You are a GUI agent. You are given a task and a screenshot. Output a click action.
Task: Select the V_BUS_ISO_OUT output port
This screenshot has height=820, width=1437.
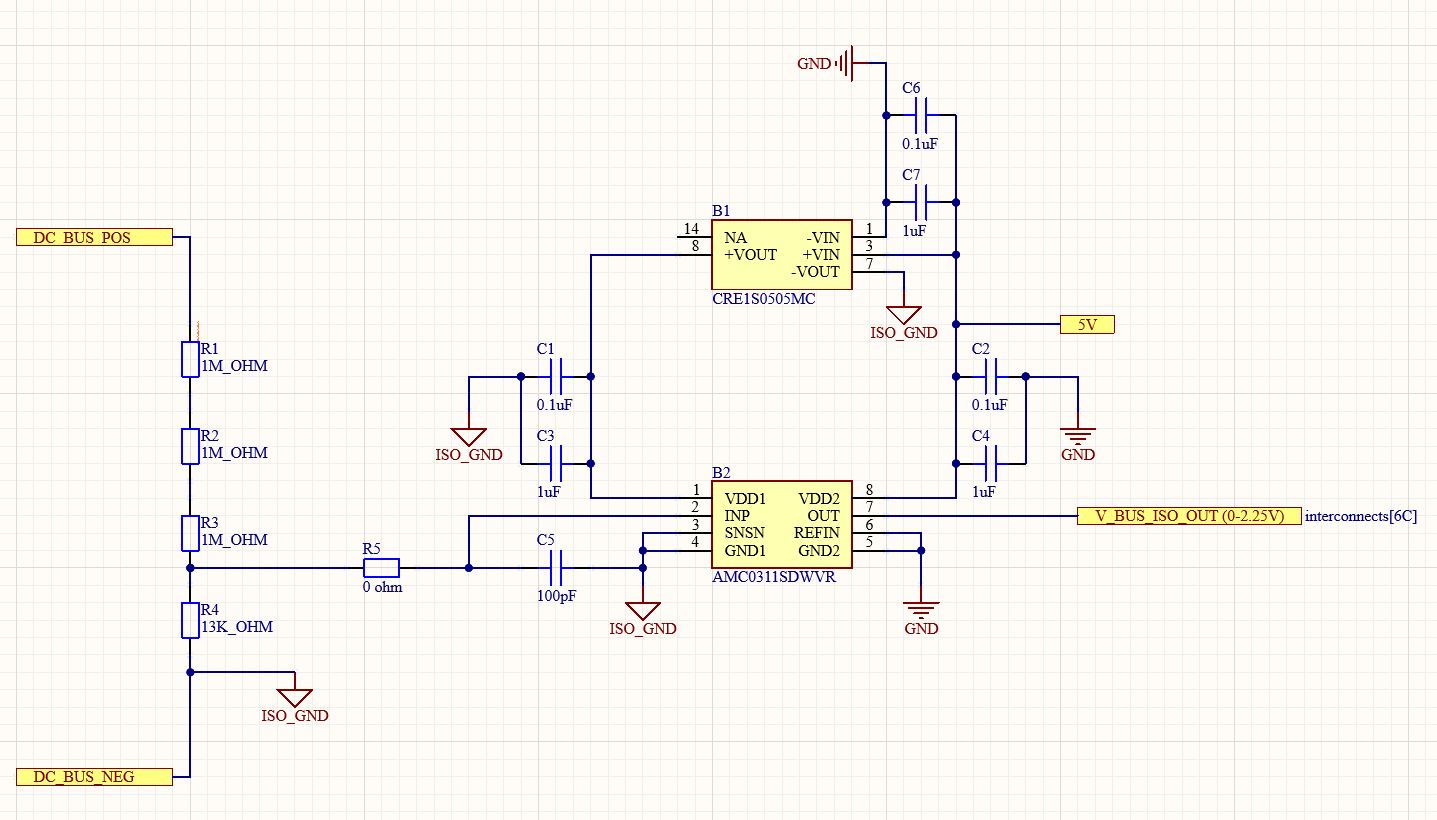pyautogui.click(x=1189, y=516)
